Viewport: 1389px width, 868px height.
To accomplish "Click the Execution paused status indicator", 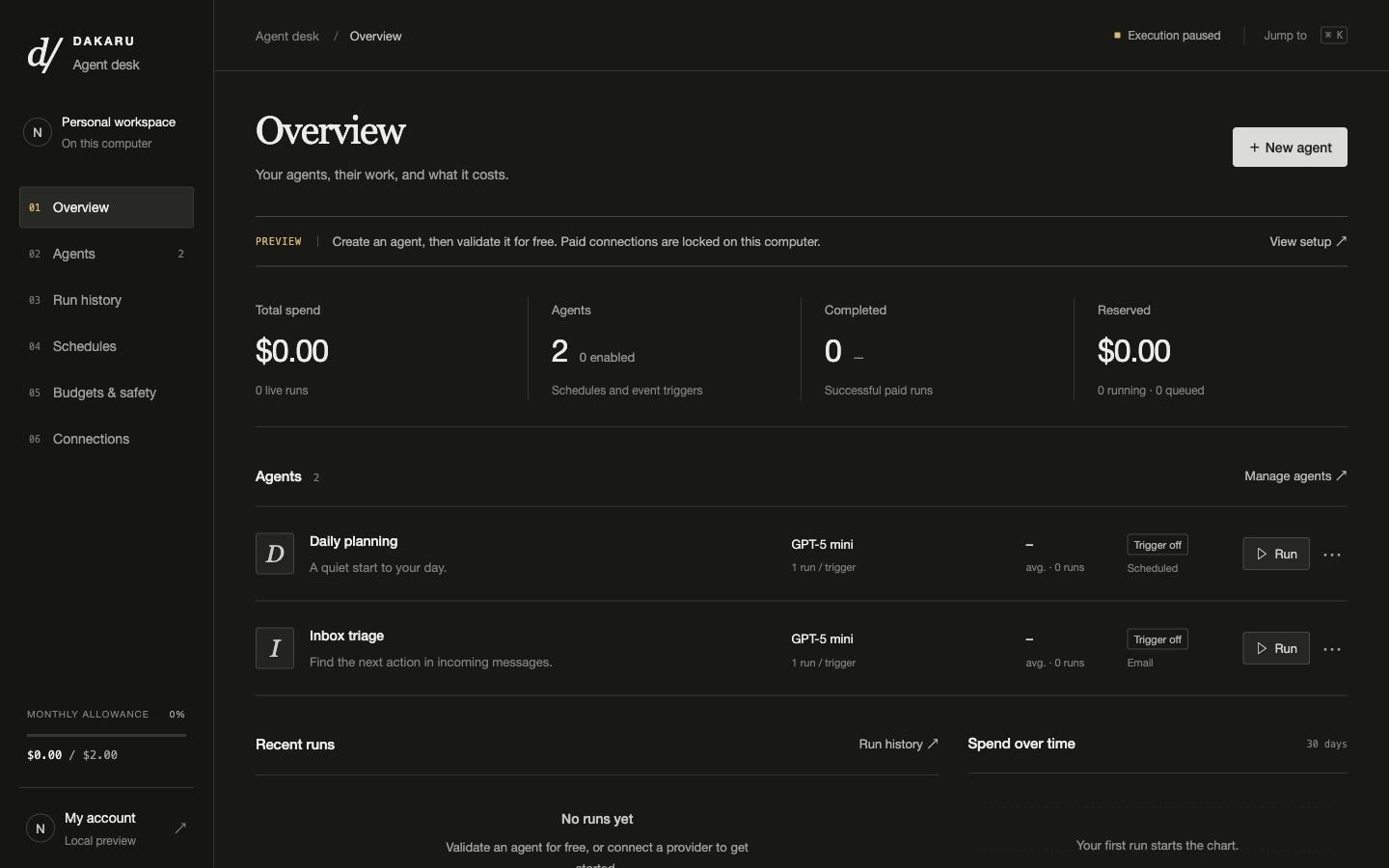I will point(1167,36).
